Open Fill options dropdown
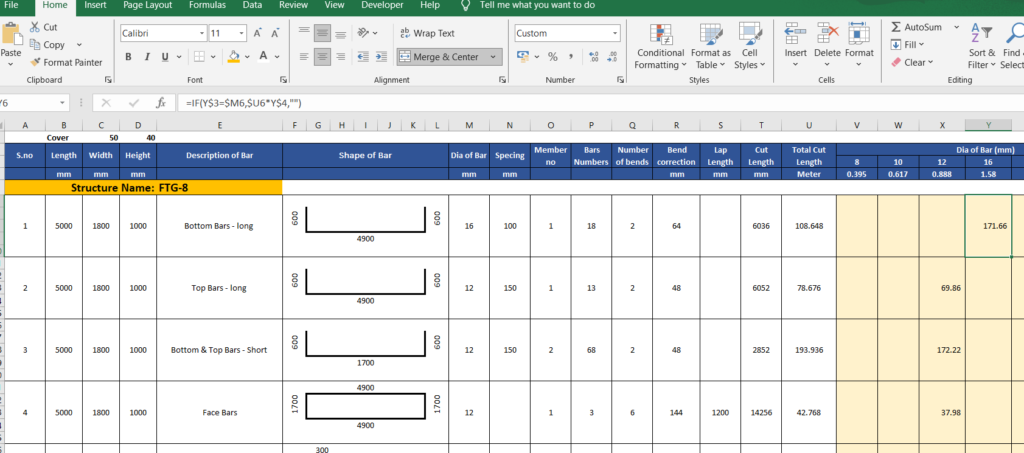The height and width of the screenshot is (453, 1024). pyautogui.click(x=908, y=44)
